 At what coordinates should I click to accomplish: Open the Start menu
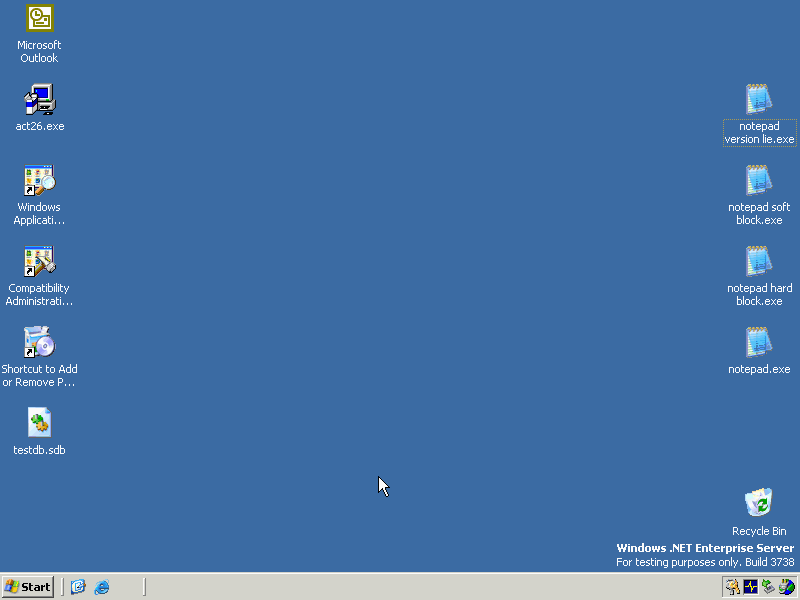[27, 586]
